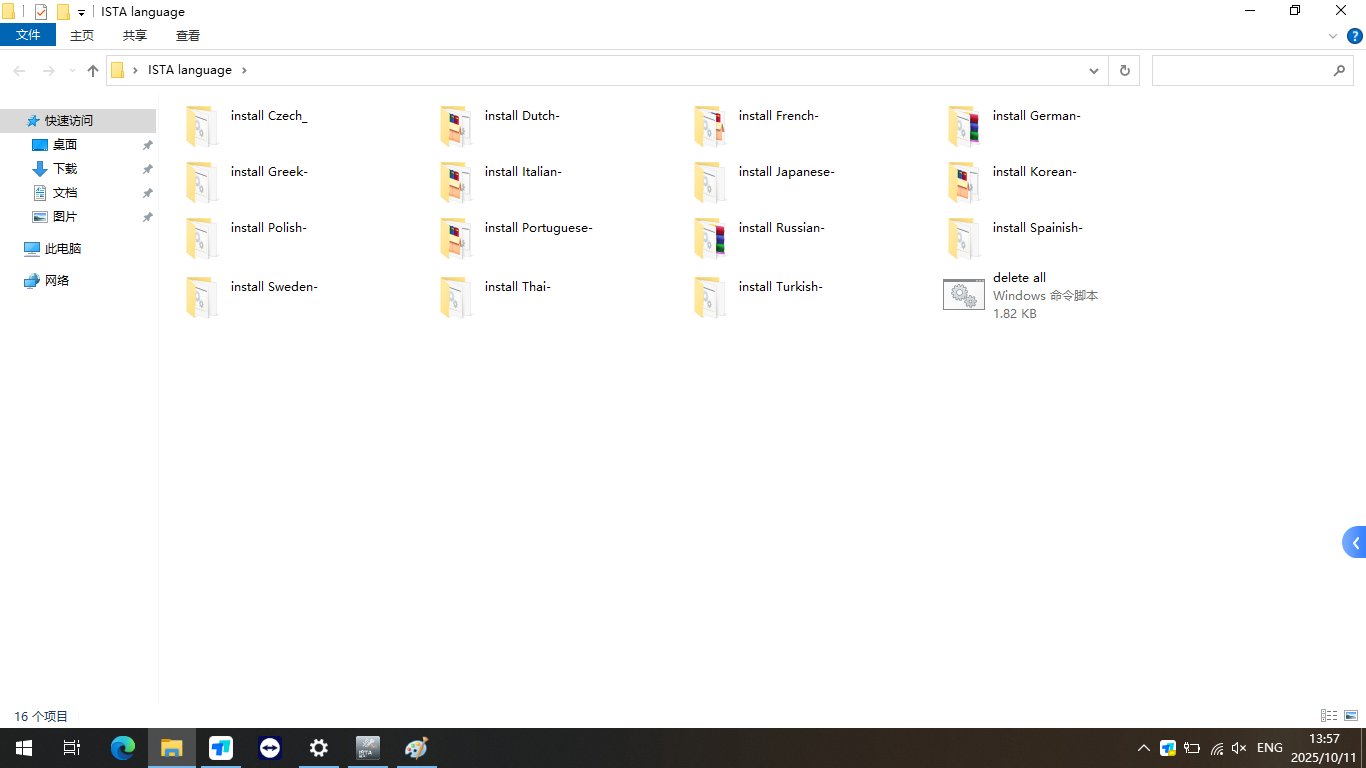Expand the ribbon with the chevron
Image resolution: width=1366 pixels, height=768 pixels.
tap(1333, 36)
